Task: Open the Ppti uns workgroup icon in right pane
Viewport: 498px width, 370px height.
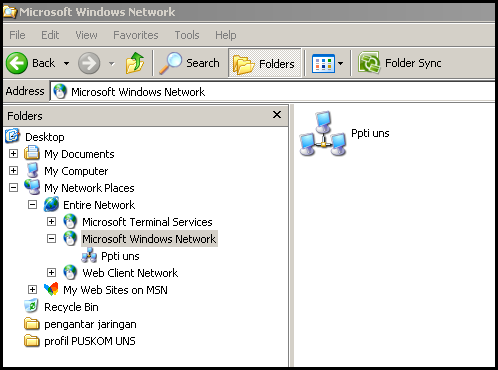Action: click(323, 134)
